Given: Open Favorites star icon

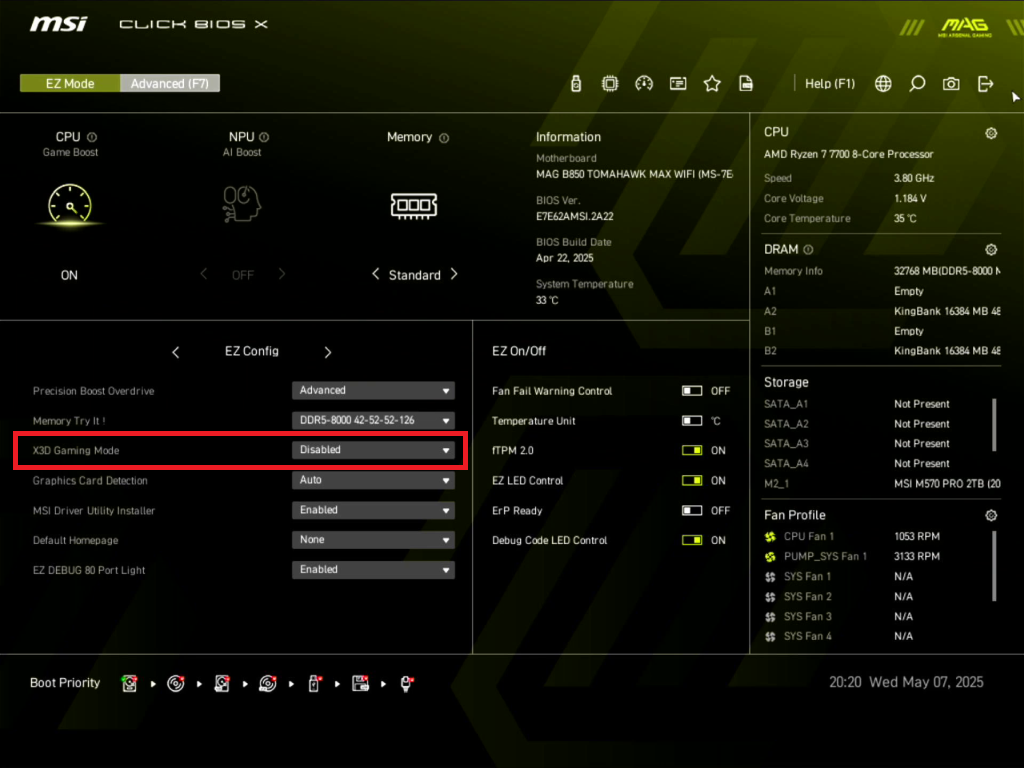Looking at the screenshot, I should pyautogui.click(x=712, y=84).
